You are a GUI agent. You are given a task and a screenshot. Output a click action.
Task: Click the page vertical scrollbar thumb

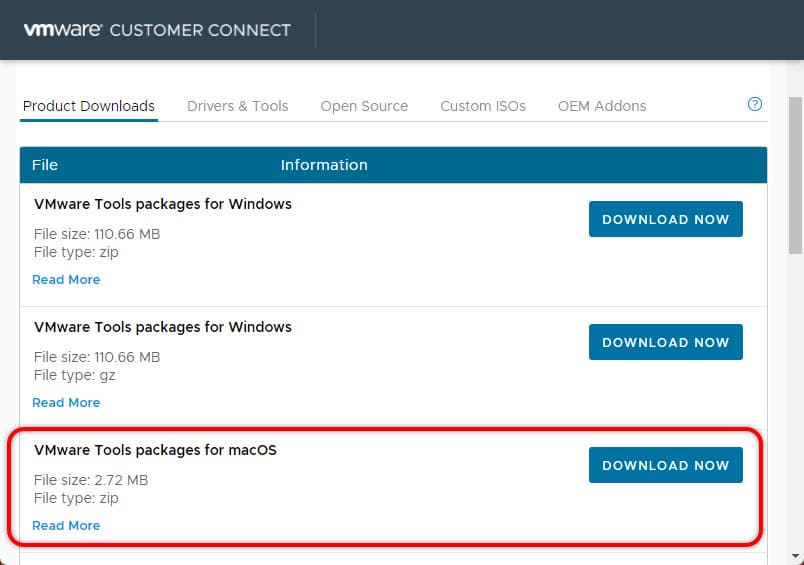pyautogui.click(x=795, y=175)
